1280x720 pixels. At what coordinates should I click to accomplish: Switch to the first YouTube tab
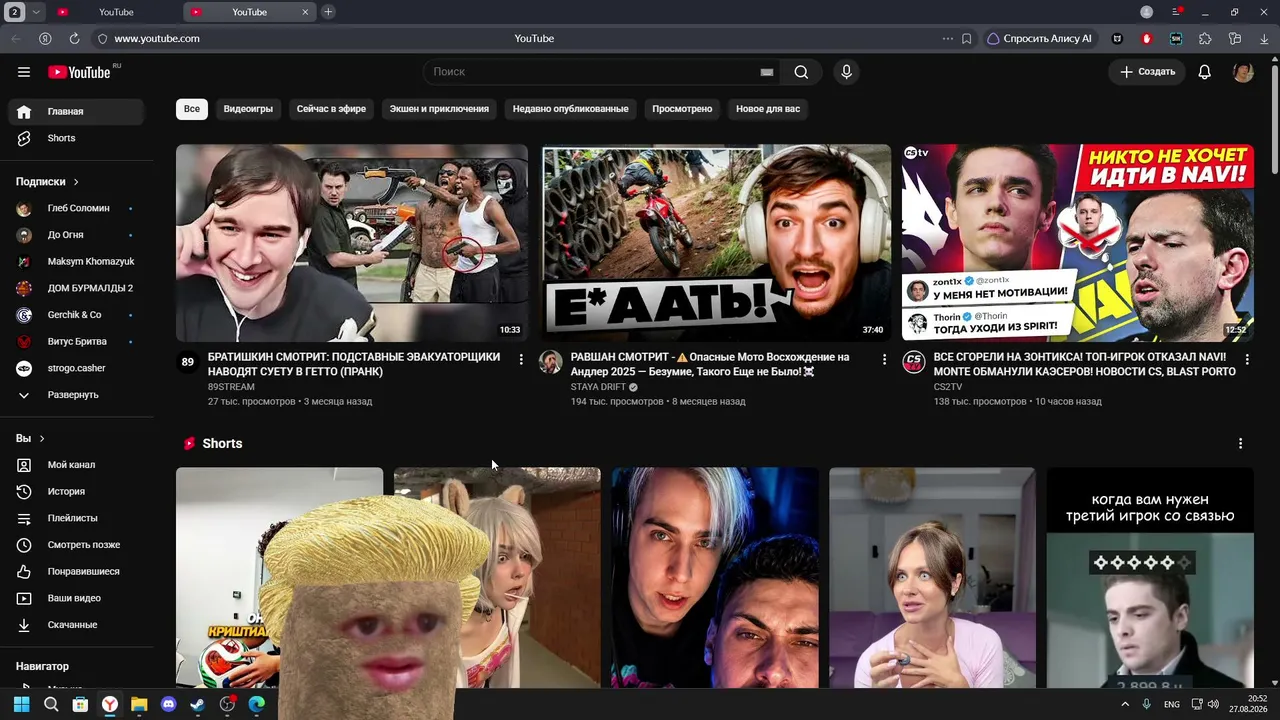tap(115, 12)
